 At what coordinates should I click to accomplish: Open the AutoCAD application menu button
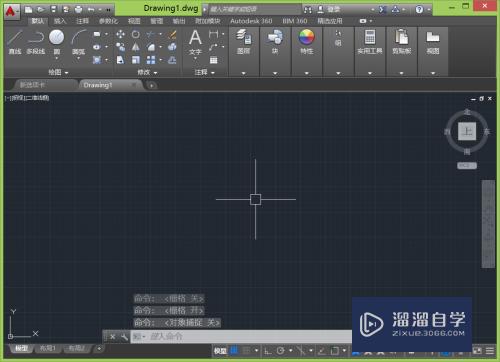coord(11,11)
